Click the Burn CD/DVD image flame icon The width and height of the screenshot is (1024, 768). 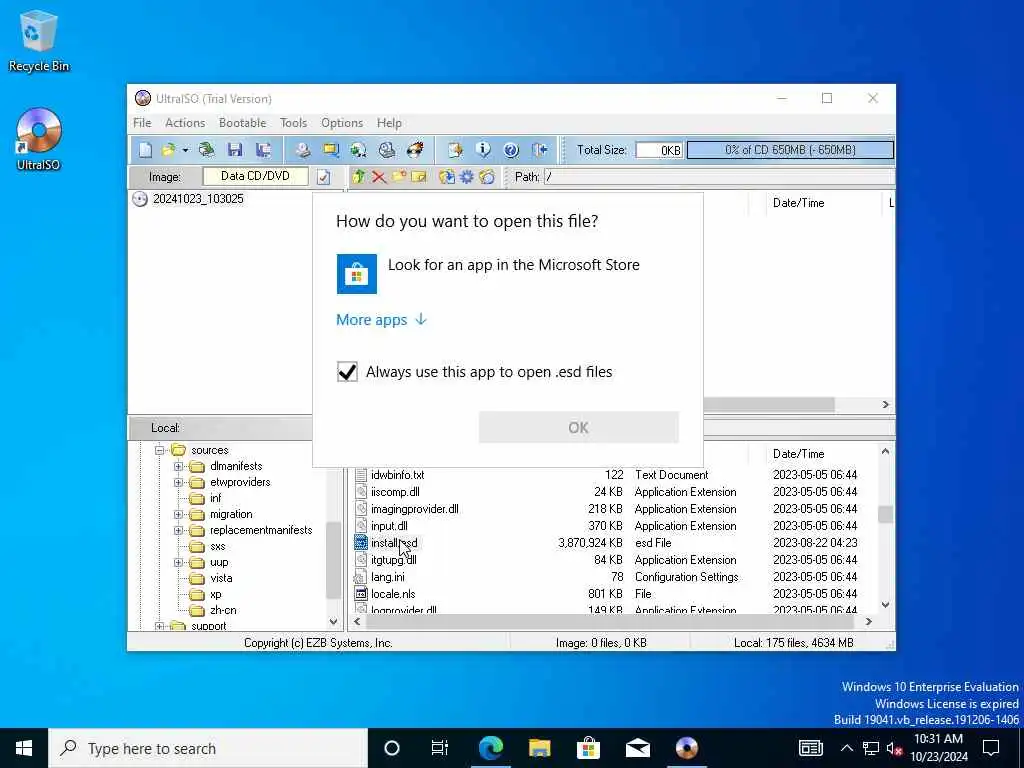[415, 150]
